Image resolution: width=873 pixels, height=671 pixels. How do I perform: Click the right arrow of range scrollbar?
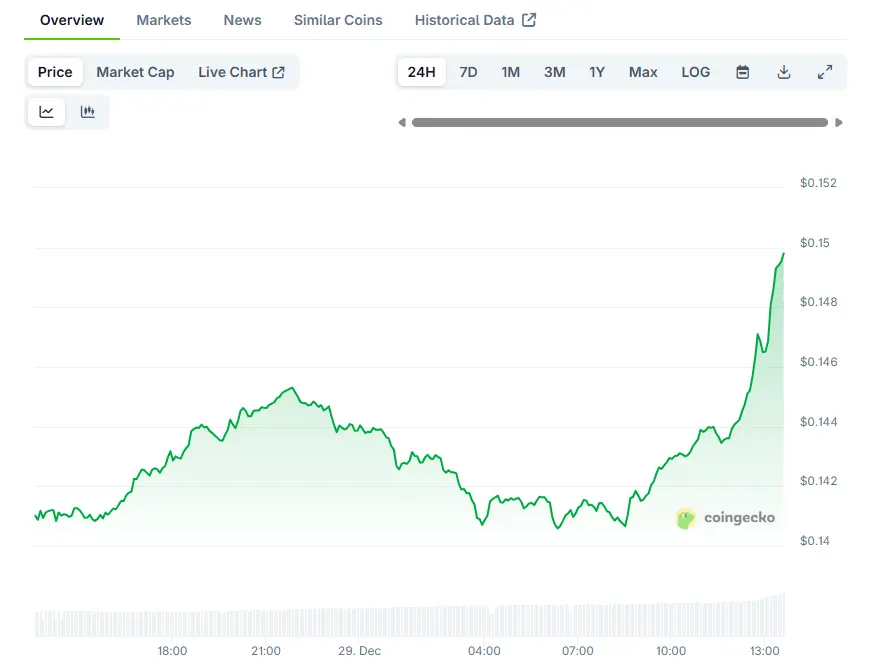(x=838, y=123)
